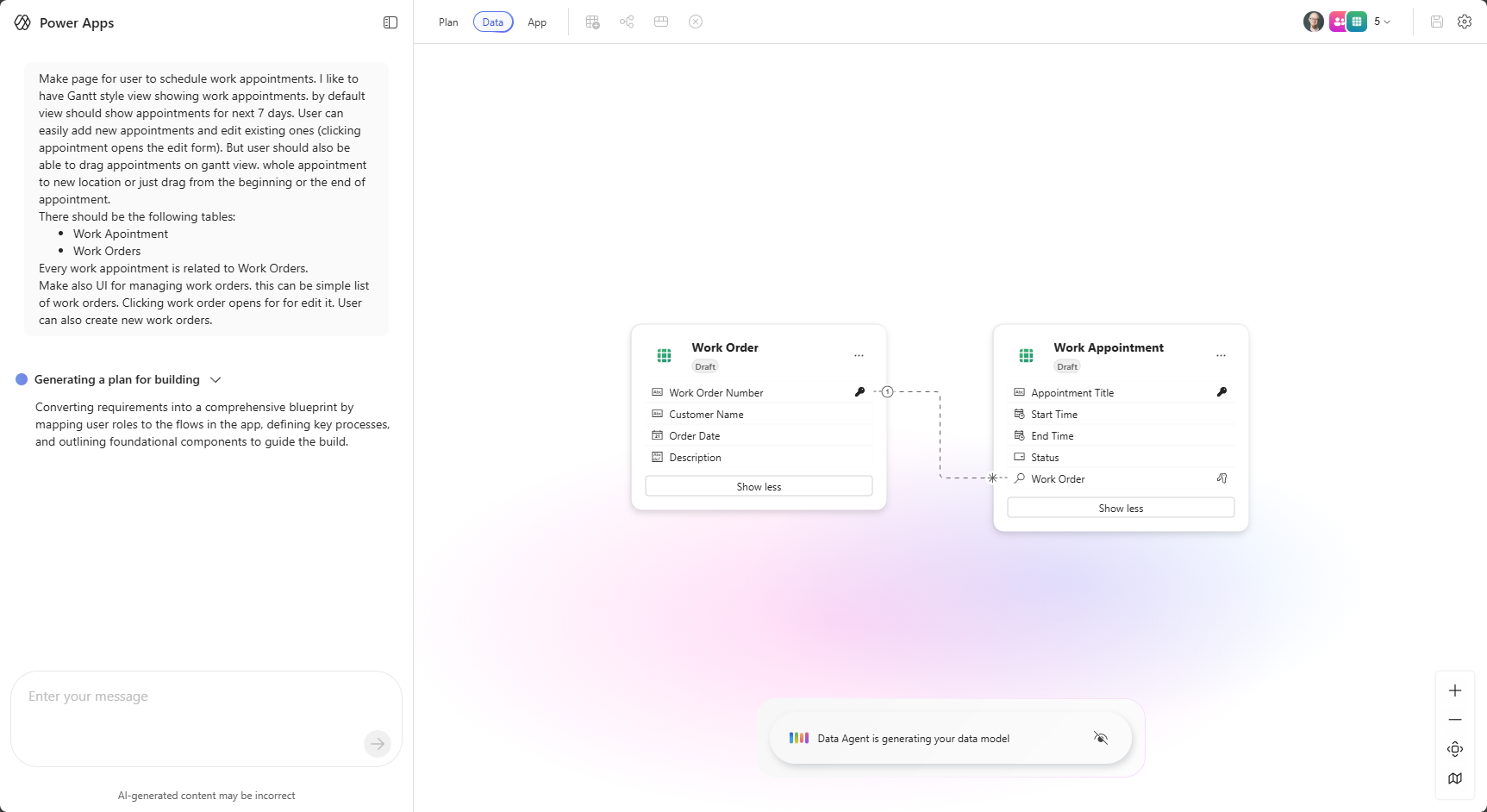Screen dimensions: 1487x812
Task: Open Work Order table options menu
Action: (859, 355)
